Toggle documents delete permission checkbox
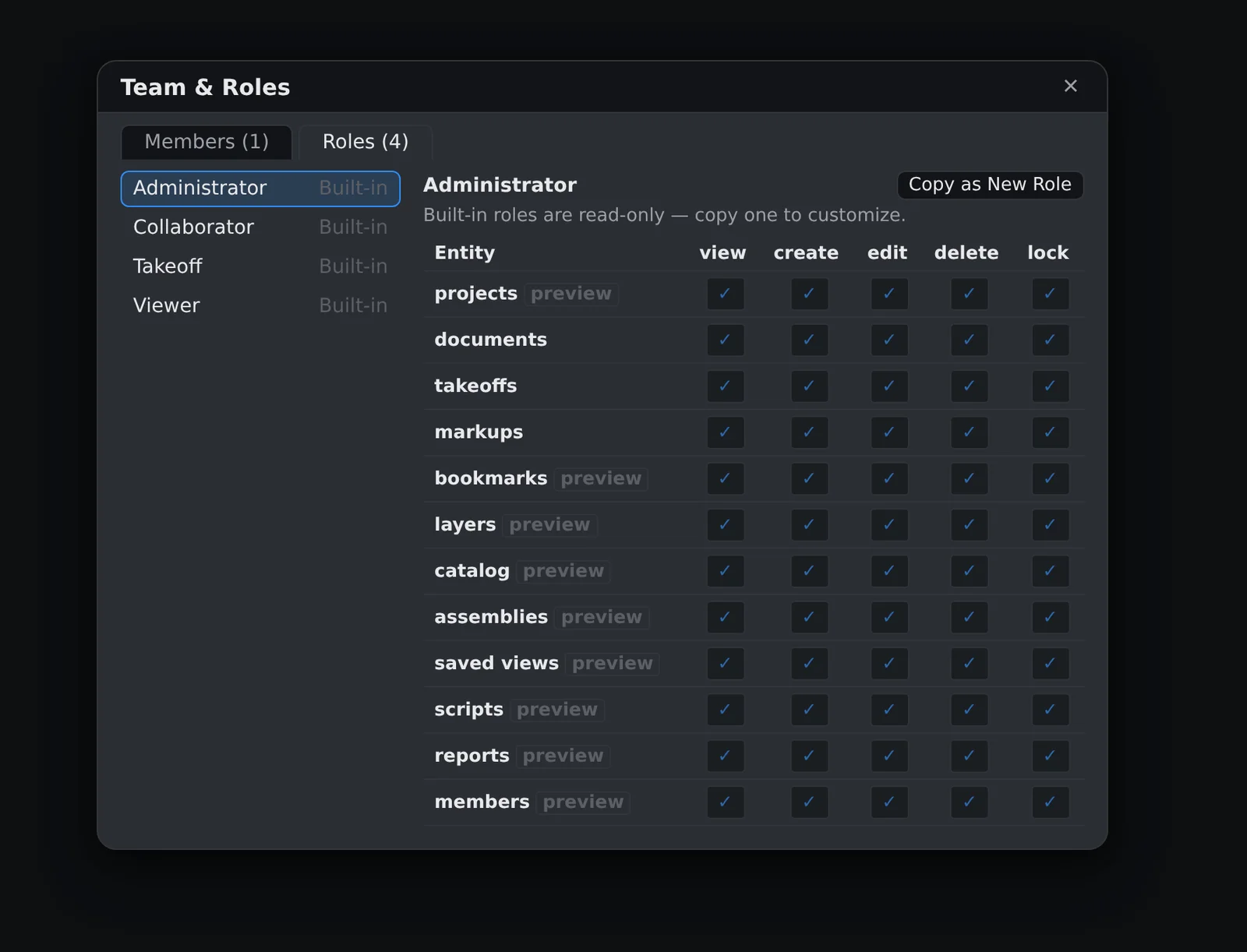 click(970, 340)
